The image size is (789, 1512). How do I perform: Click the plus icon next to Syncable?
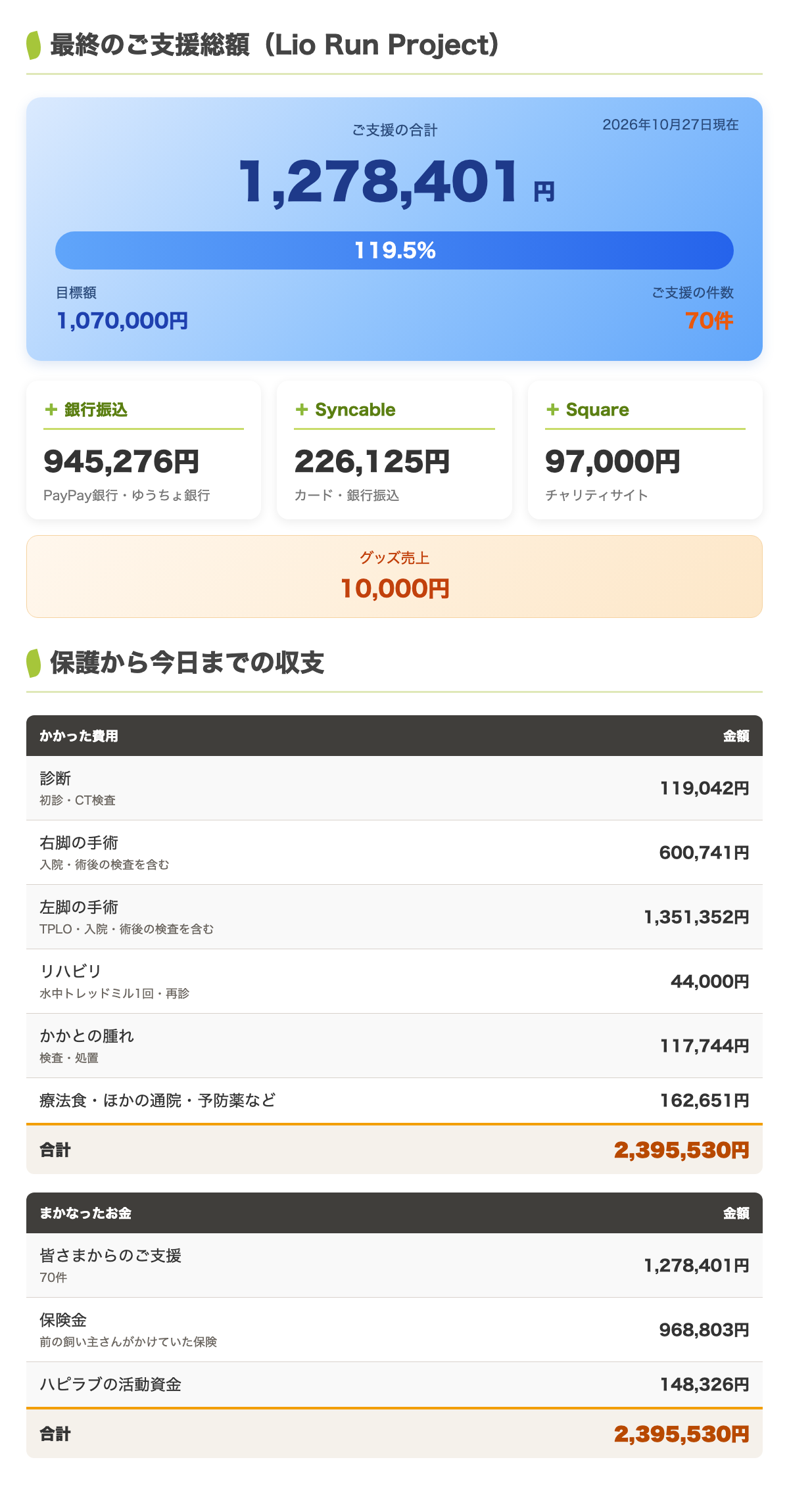[302, 410]
